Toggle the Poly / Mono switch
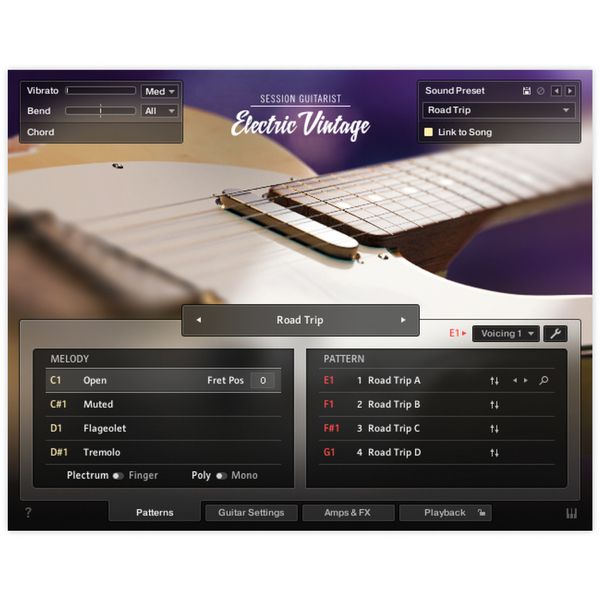 pos(221,476)
